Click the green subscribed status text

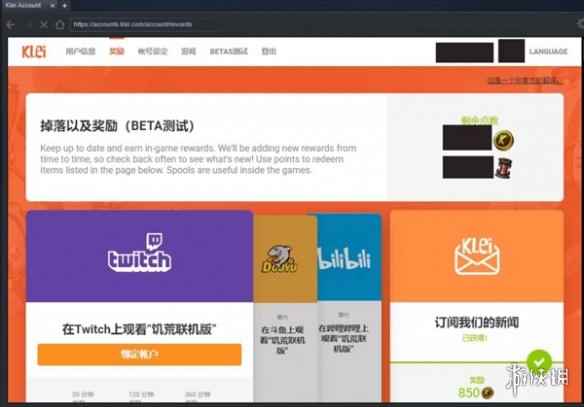point(474,338)
